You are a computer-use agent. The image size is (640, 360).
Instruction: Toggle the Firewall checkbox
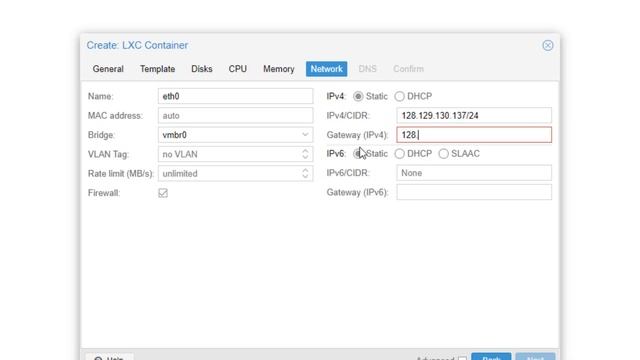(163, 193)
